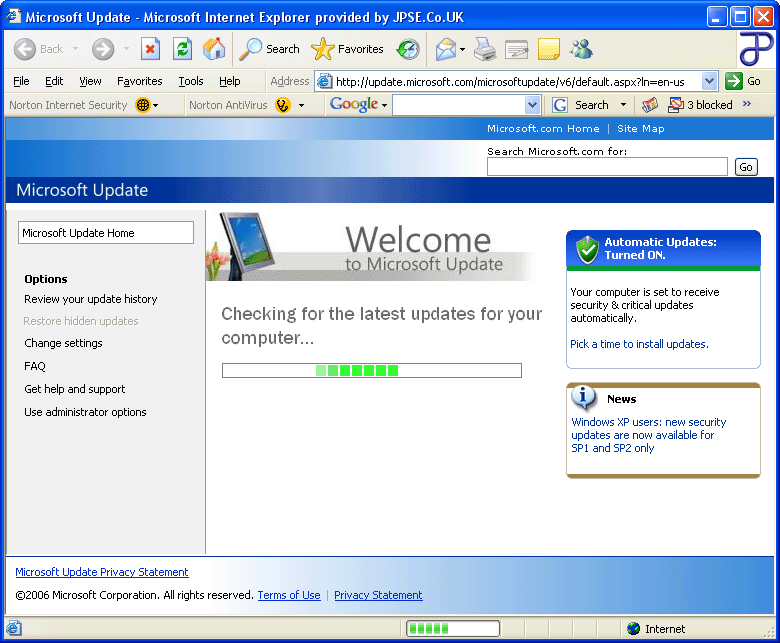The height and width of the screenshot is (643, 780).
Task: Open Norton AntiVirus dropdown arrow
Action: pos(301,105)
